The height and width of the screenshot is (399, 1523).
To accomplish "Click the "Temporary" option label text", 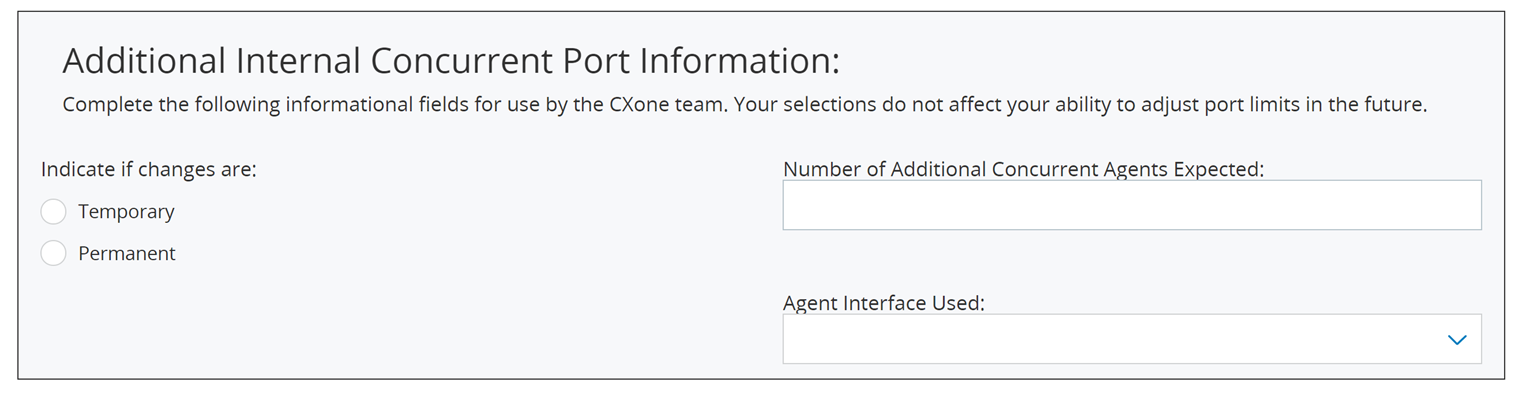I will click(x=126, y=212).
